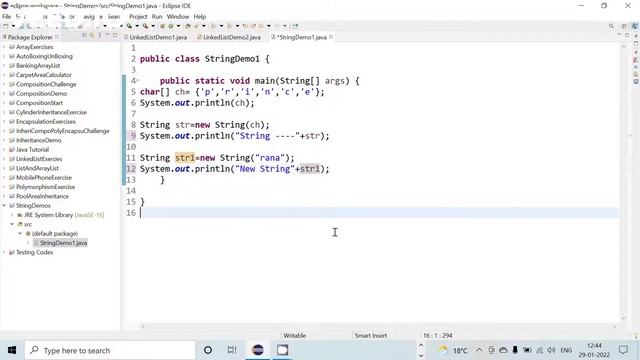
Task: Open the Run menu
Action: 157,17
